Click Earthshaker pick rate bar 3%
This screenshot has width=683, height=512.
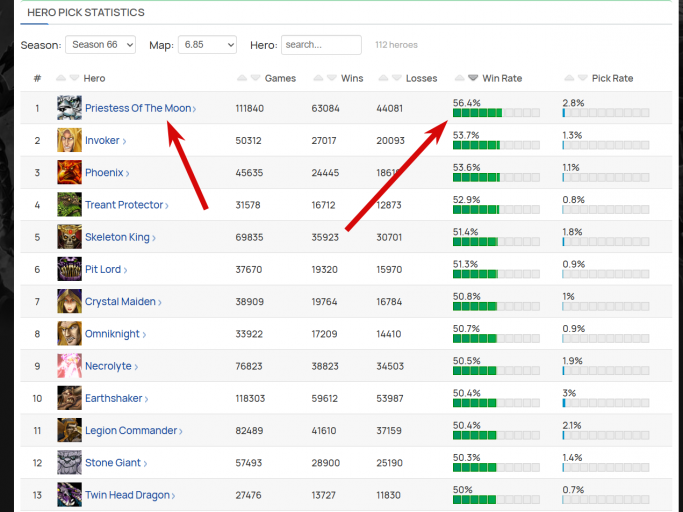(x=605, y=403)
